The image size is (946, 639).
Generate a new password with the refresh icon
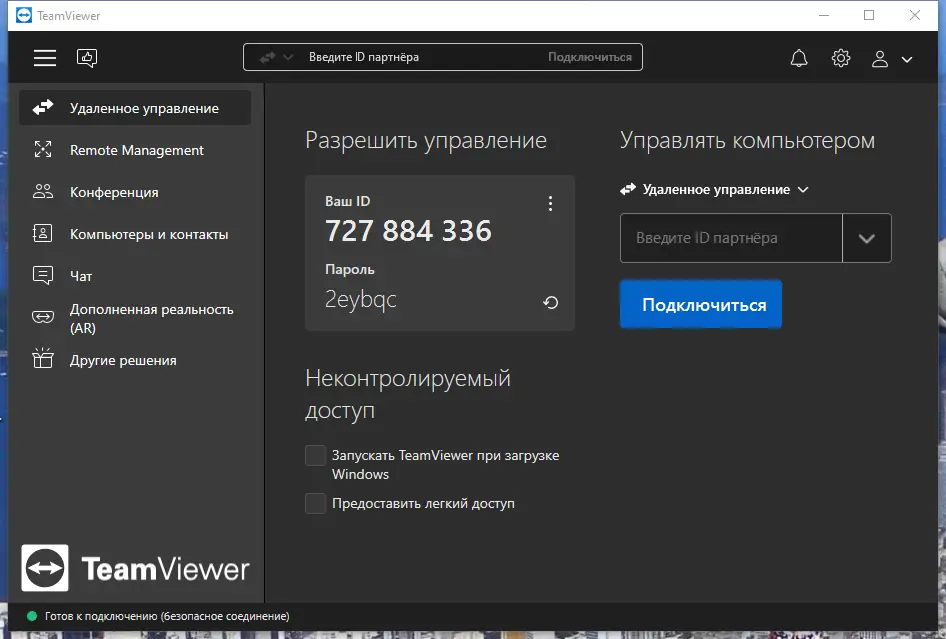(550, 302)
